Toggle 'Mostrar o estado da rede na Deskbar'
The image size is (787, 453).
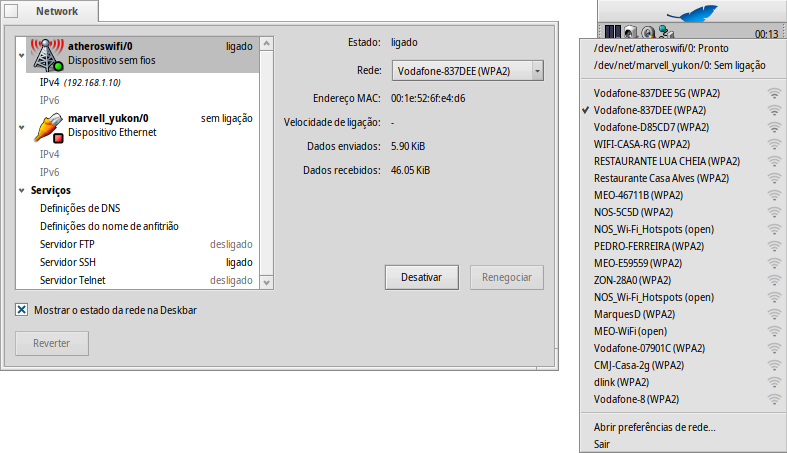22,310
